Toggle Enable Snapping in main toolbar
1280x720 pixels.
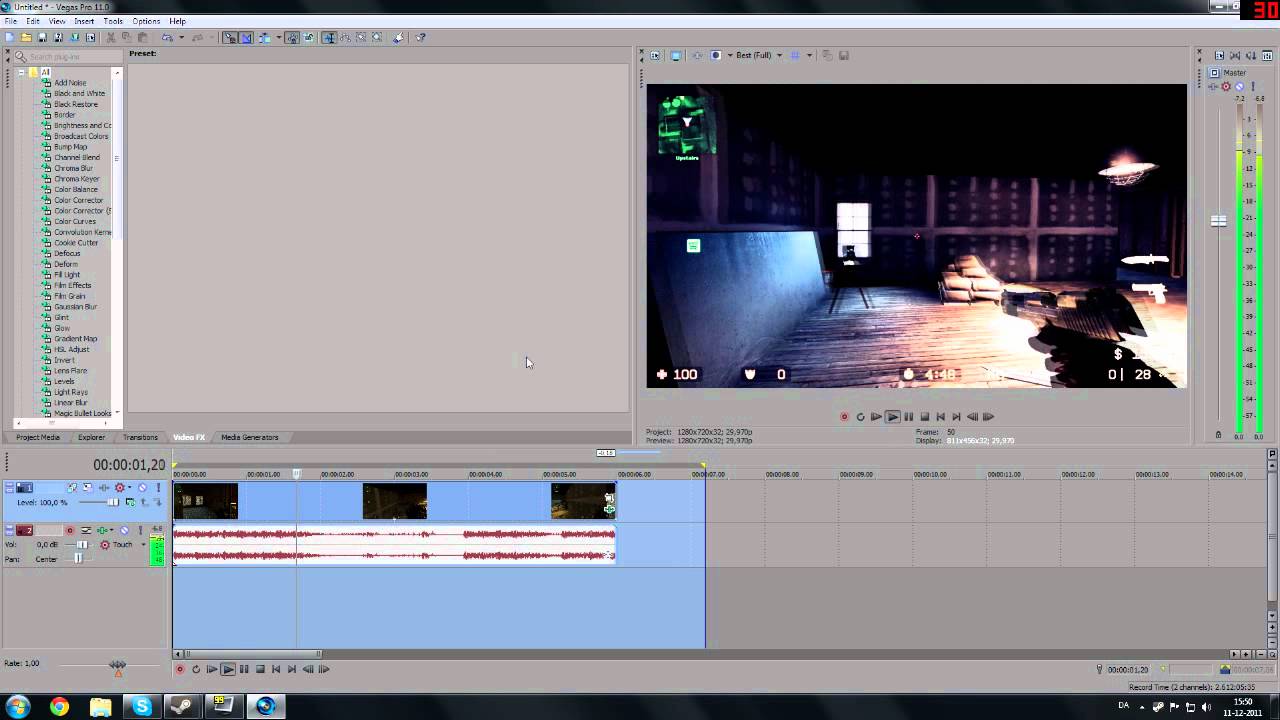point(230,38)
